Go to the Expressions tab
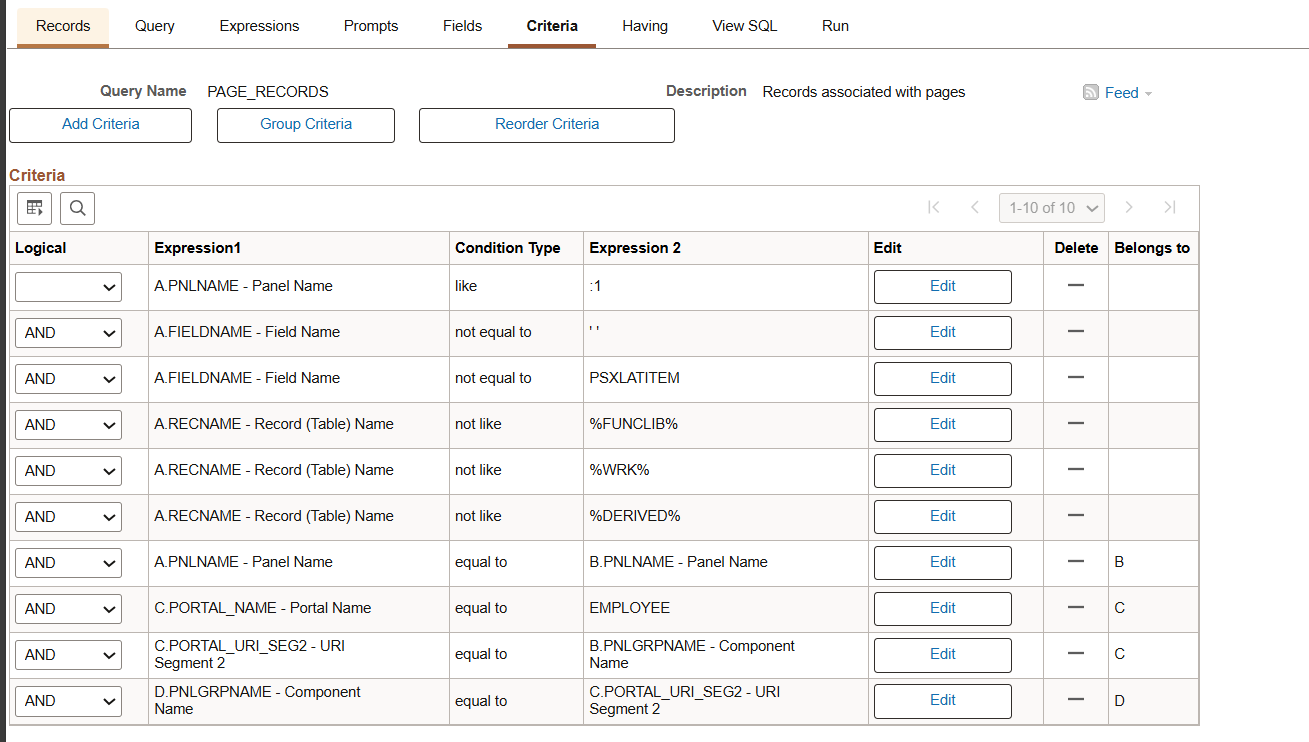This screenshot has height=742, width=1309. tap(259, 26)
